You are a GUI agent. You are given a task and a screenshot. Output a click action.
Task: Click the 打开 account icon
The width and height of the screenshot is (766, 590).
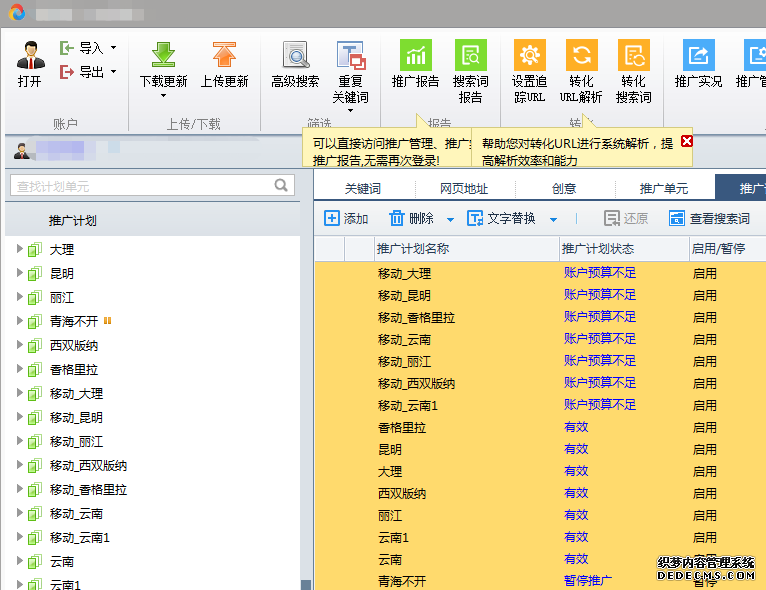point(30,57)
